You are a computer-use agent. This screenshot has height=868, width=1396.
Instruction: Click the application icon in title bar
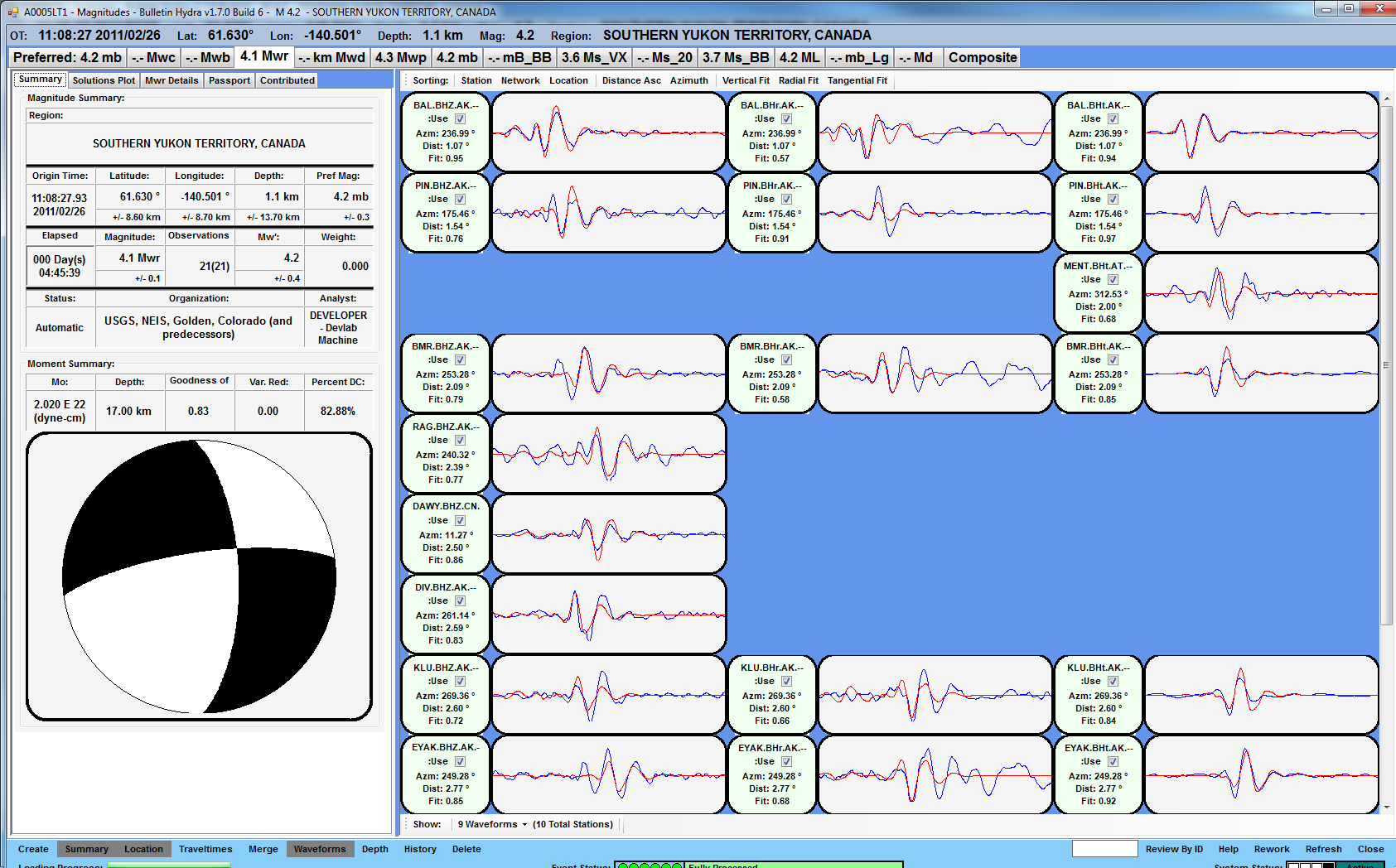(13, 12)
